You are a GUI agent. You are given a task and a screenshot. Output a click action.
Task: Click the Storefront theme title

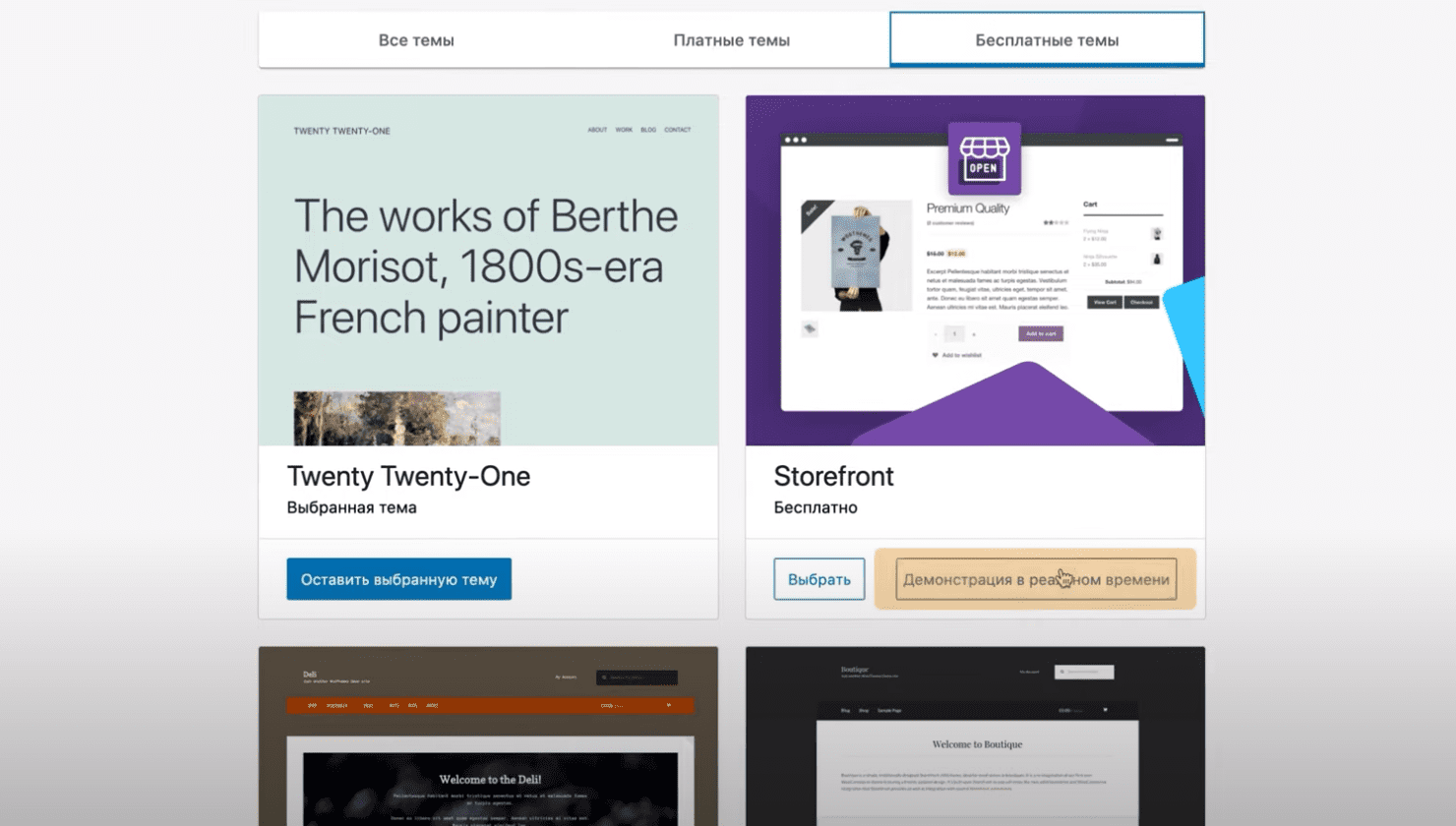[833, 476]
